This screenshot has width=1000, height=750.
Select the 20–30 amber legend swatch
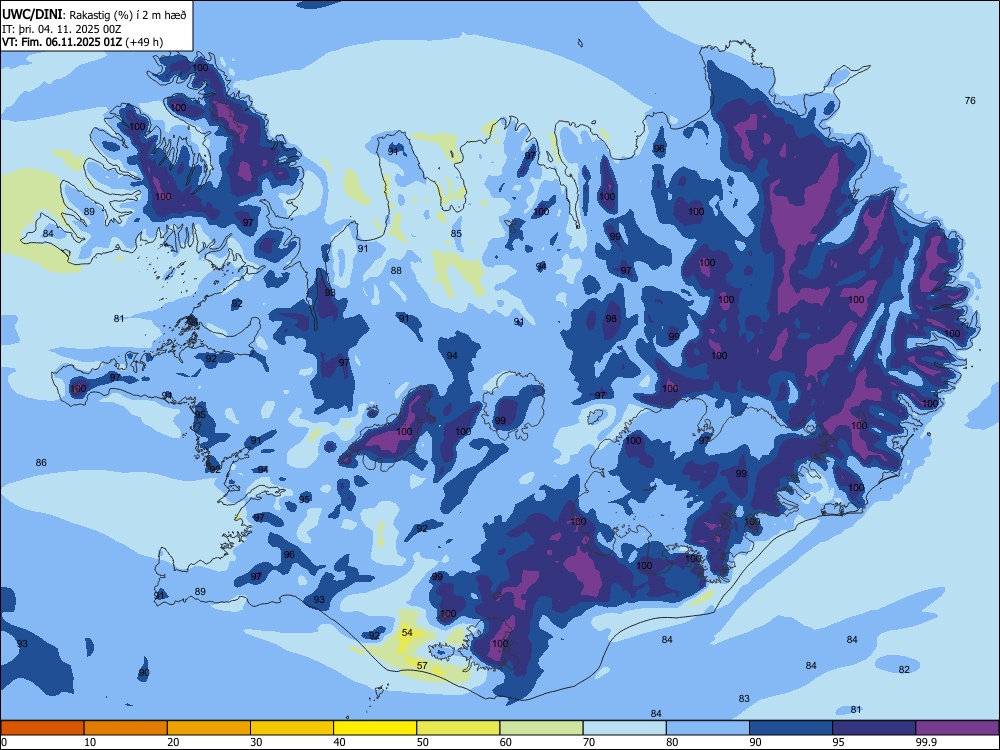click(x=209, y=728)
